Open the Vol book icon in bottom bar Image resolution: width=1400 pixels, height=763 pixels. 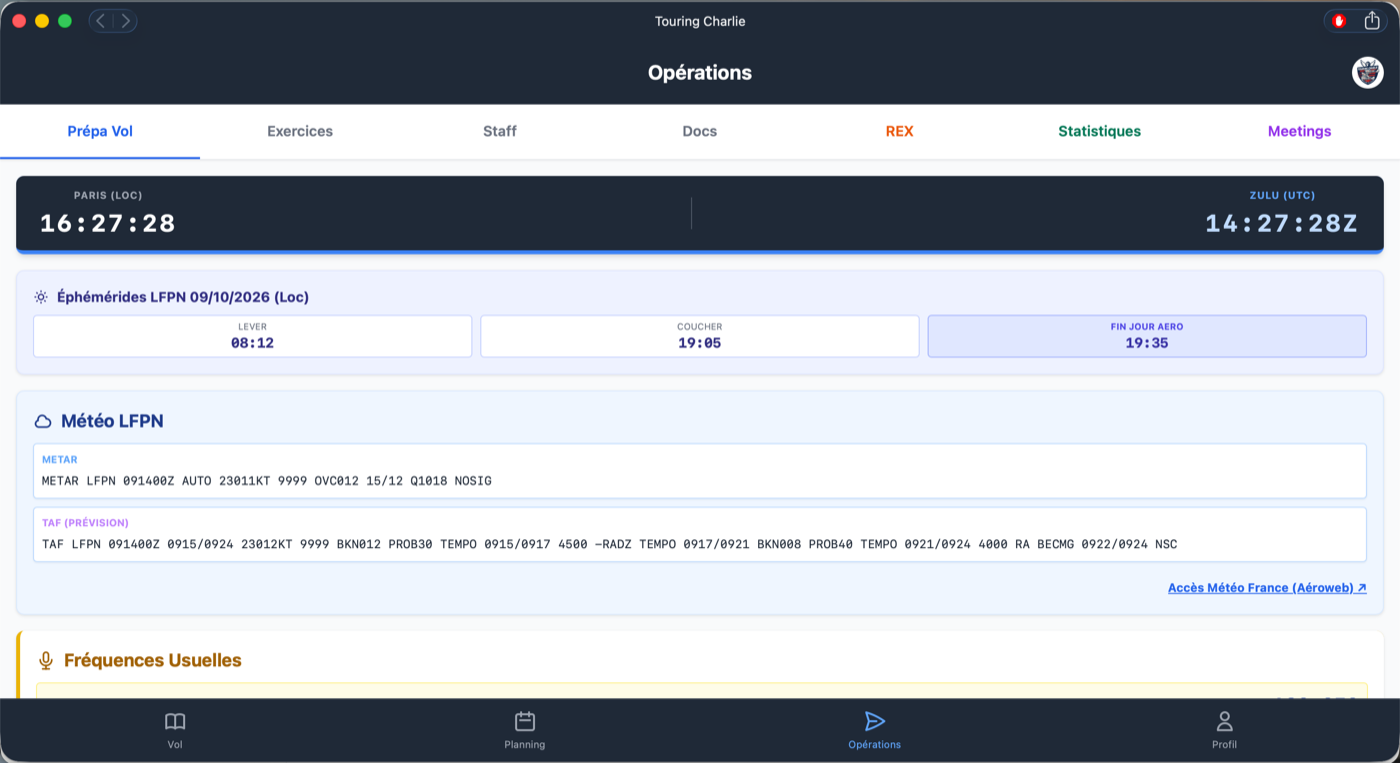[175, 722]
